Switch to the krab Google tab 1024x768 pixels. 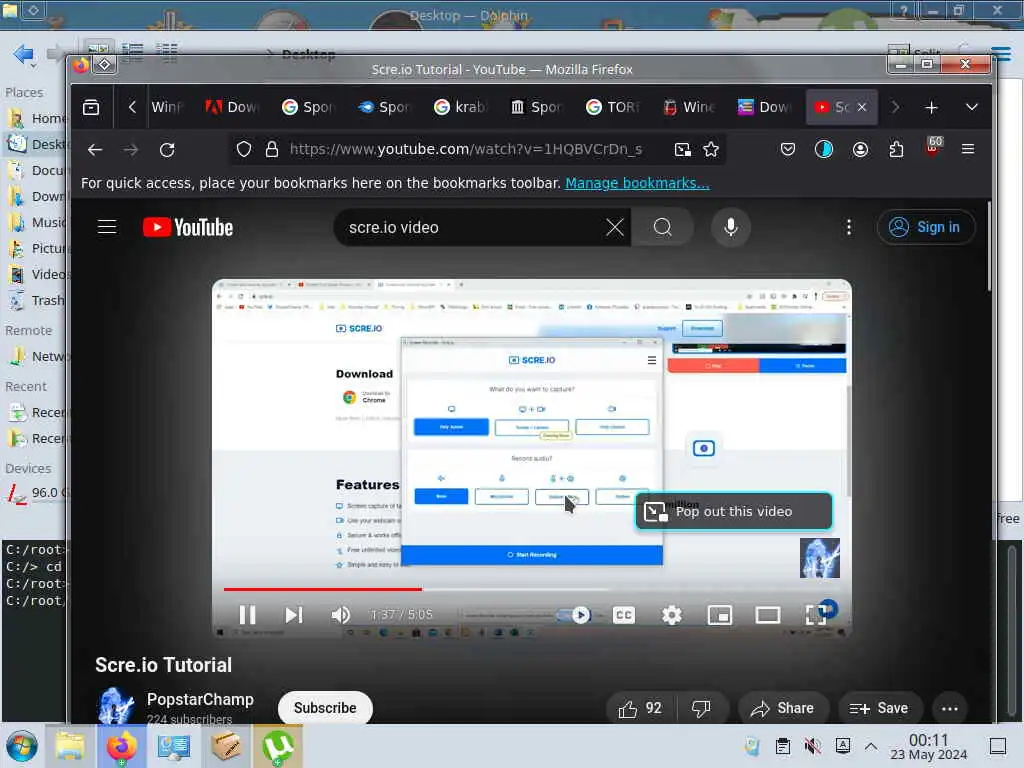(461, 107)
